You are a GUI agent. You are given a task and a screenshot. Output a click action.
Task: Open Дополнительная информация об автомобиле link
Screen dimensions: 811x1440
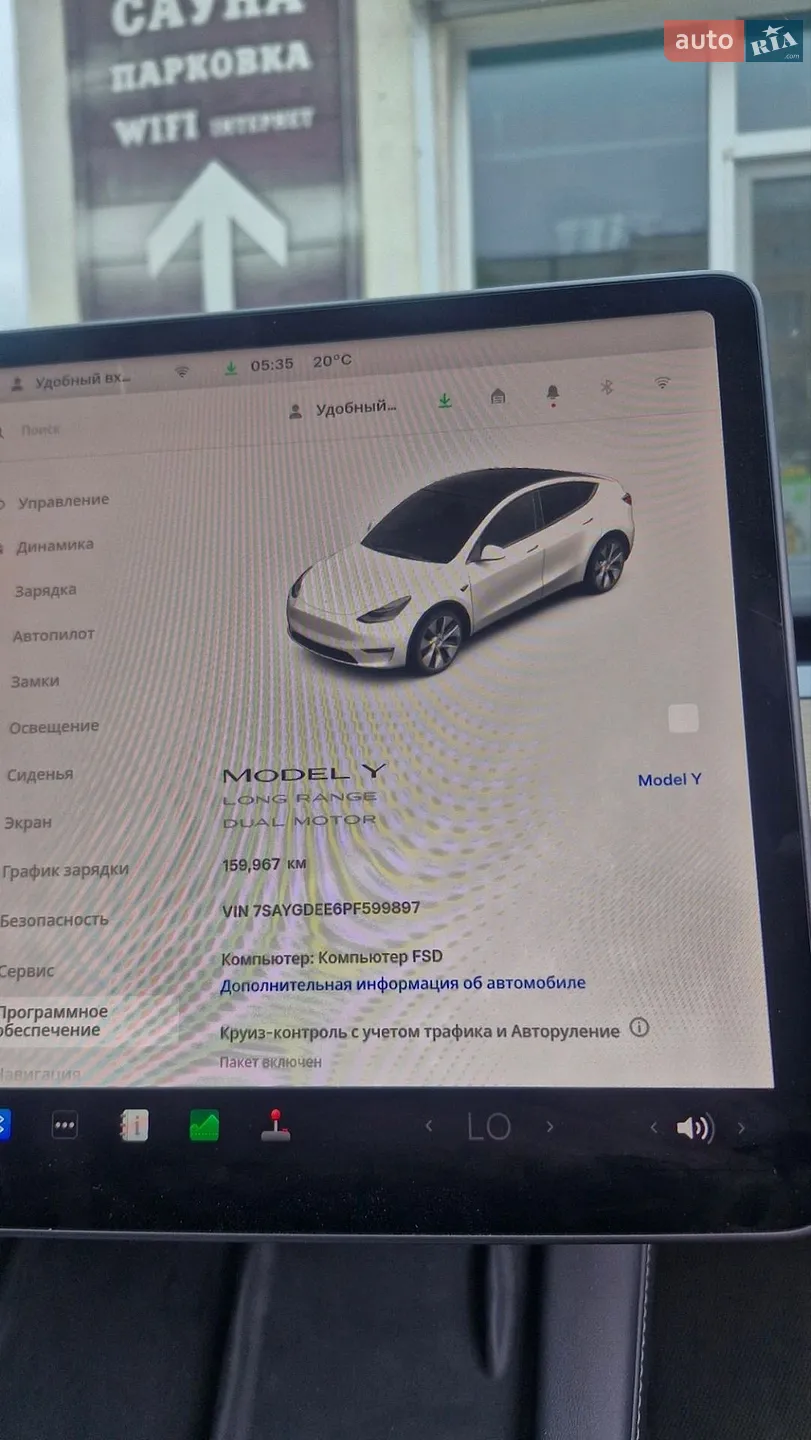pyautogui.click(x=403, y=983)
